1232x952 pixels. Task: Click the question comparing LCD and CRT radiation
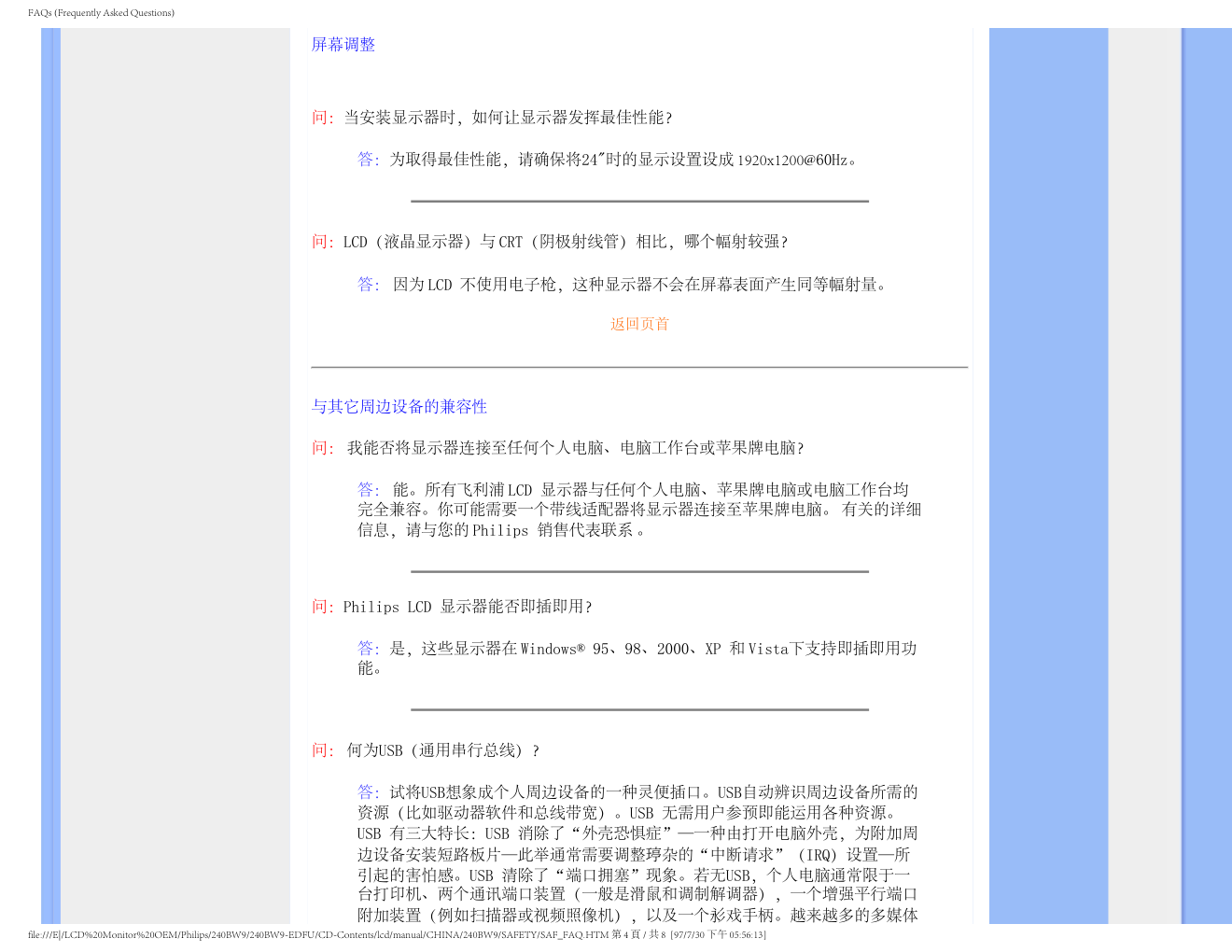click(566, 242)
